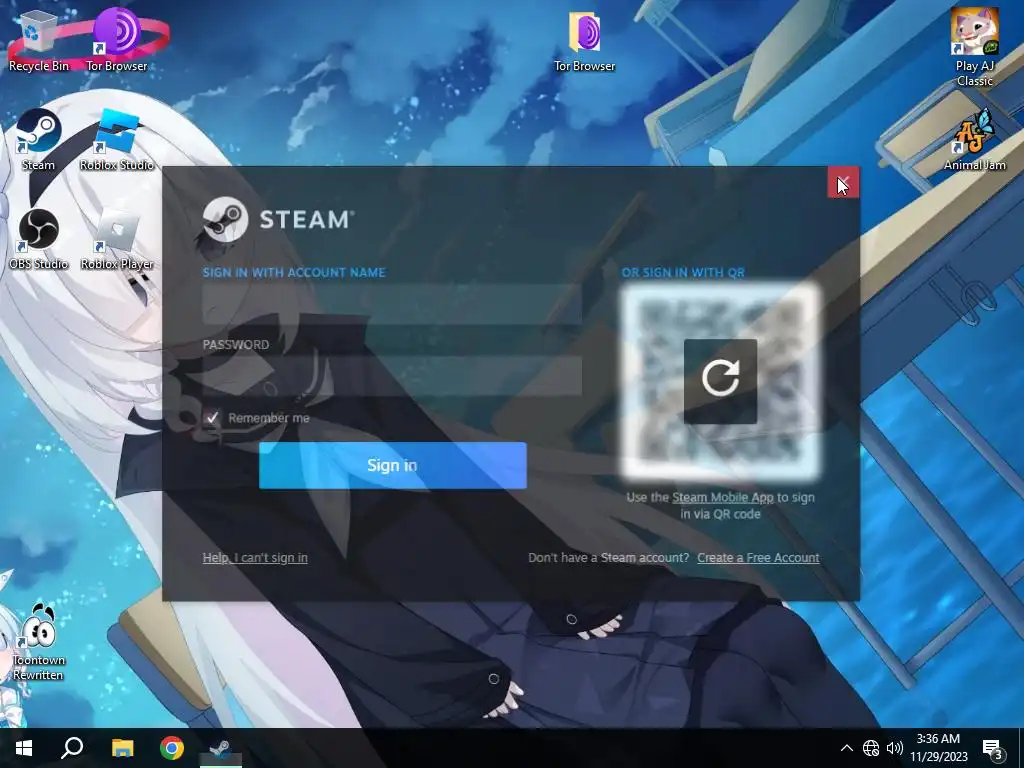Show hidden tray icons chevron
Viewport: 1024px width, 768px height.
point(846,748)
